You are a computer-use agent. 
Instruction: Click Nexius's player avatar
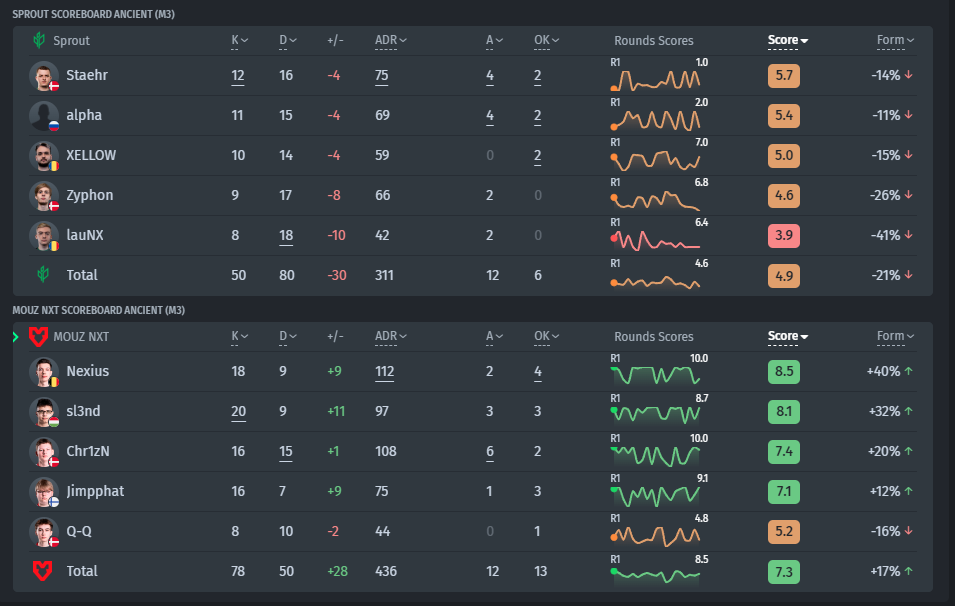(x=44, y=372)
